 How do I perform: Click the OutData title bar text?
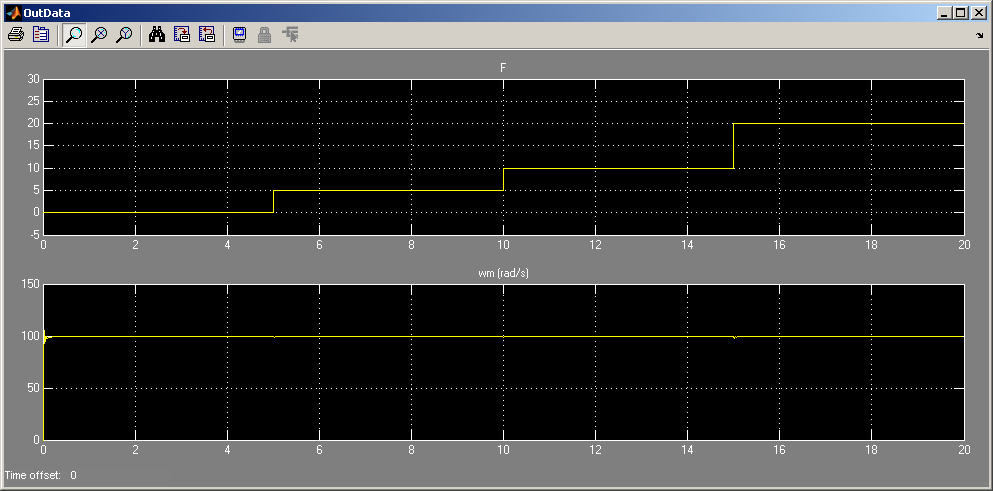47,13
